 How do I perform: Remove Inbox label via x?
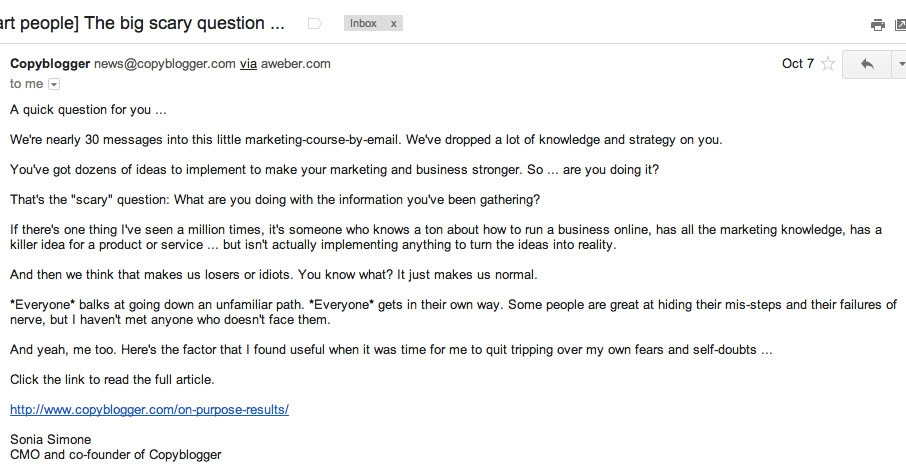pos(393,24)
